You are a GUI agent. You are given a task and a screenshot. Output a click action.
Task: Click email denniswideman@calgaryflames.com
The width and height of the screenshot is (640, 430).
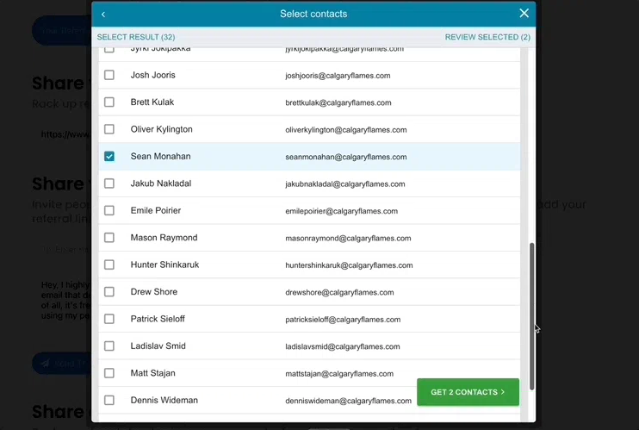(x=348, y=401)
